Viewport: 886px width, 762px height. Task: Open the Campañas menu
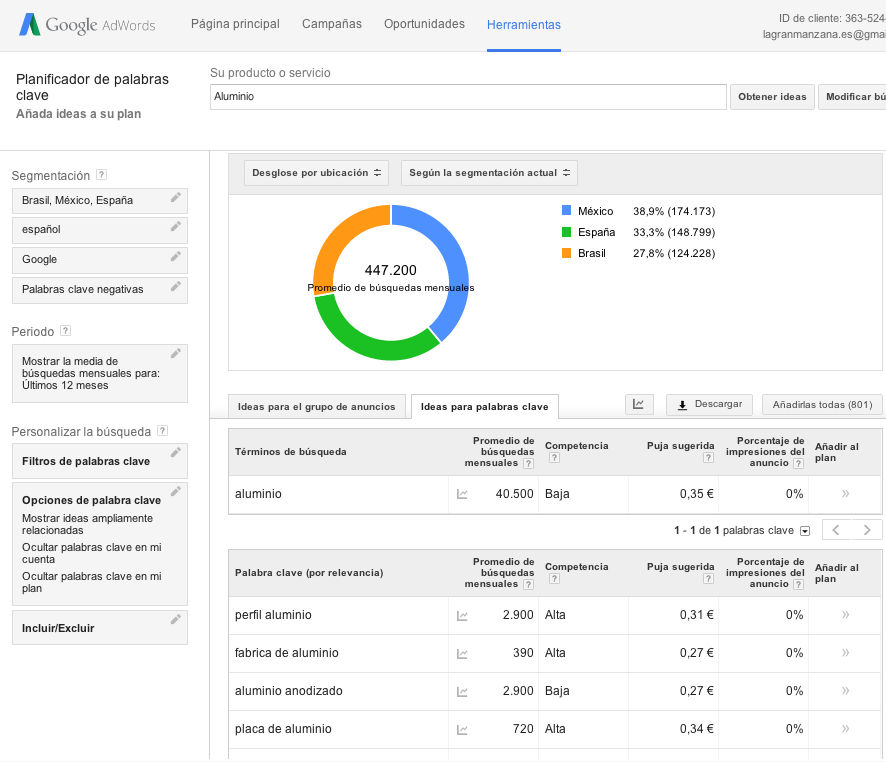click(332, 24)
